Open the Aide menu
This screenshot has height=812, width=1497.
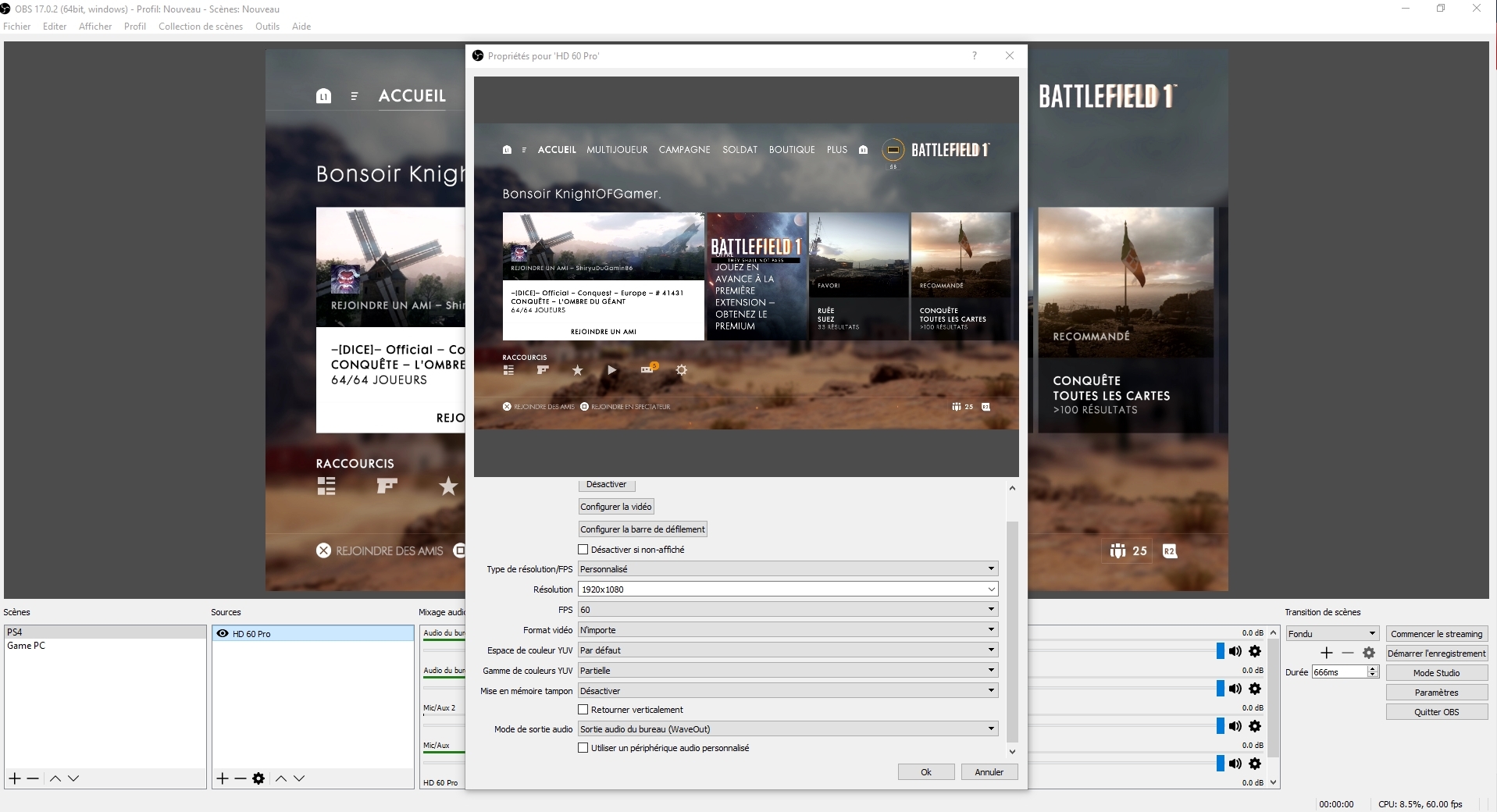(x=301, y=27)
